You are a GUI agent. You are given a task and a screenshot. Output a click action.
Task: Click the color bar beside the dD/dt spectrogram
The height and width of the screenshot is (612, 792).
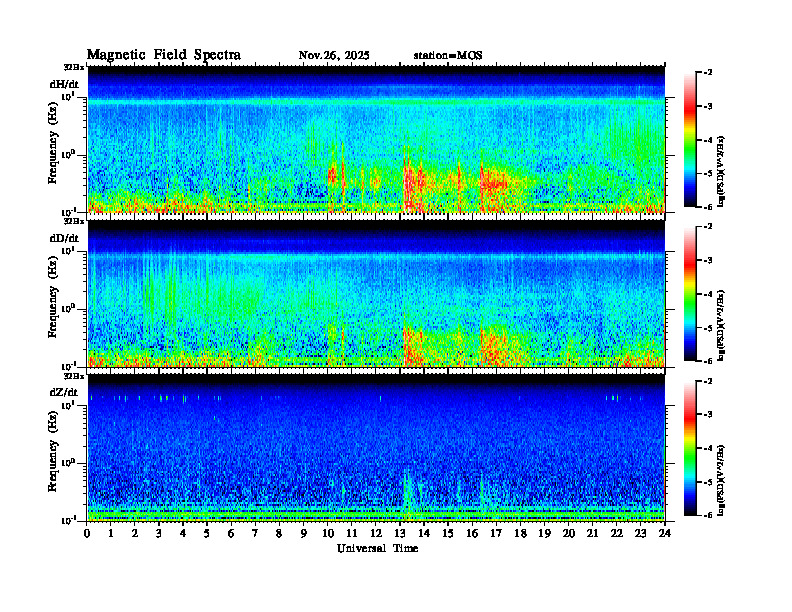pos(690,294)
